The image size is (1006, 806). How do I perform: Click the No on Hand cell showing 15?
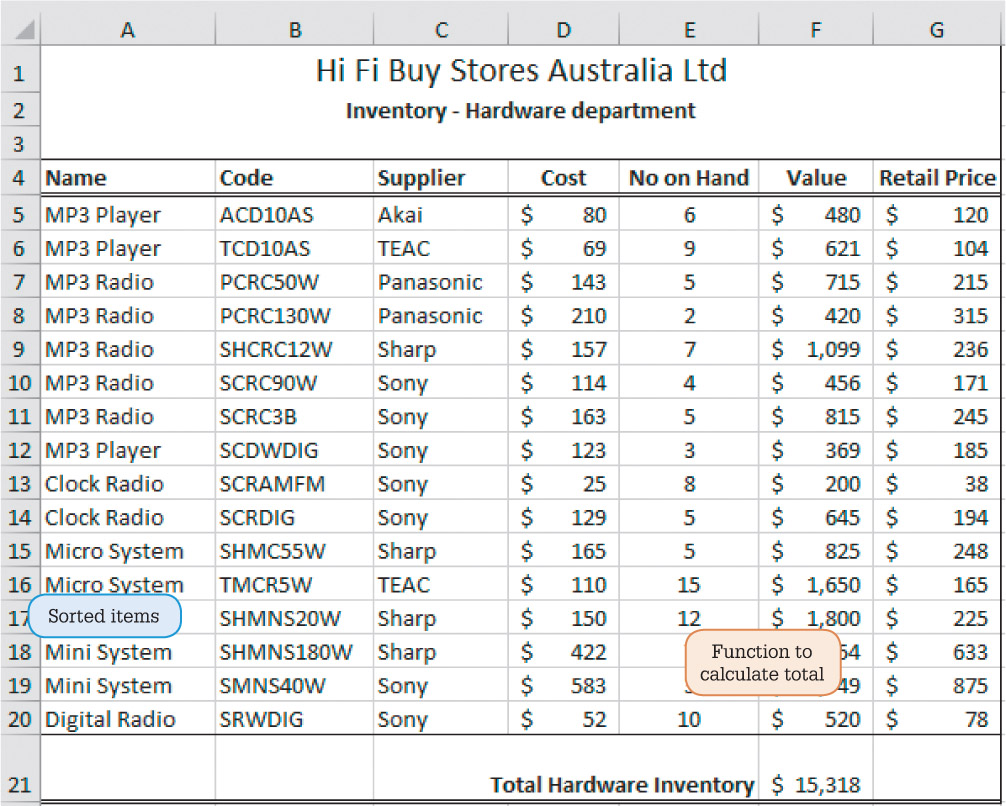coord(689,585)
